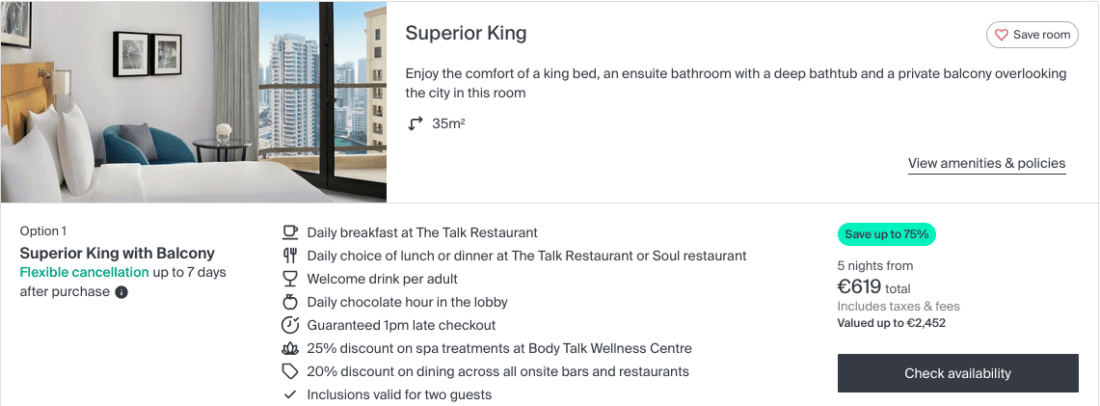
Task: Click the Flexible cancellation text
Action: (84, 273)
